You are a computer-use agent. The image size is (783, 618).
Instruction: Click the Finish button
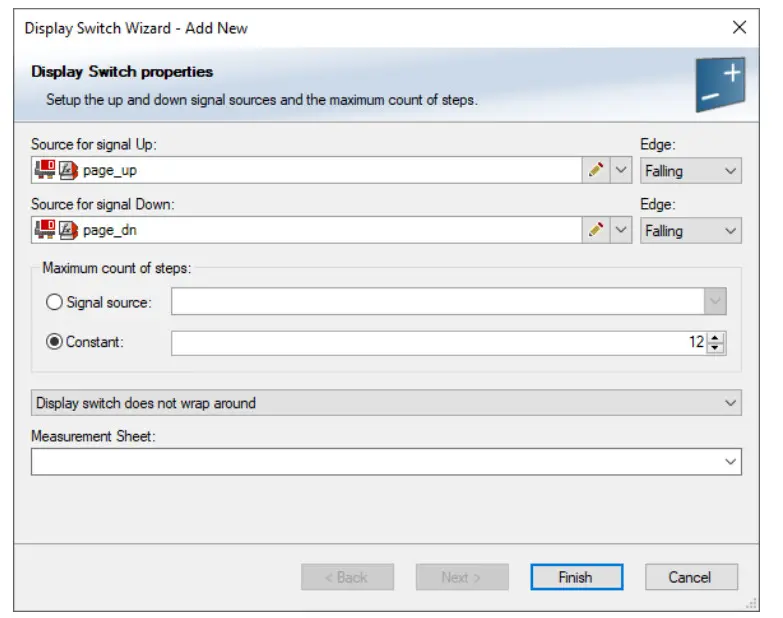point(576,577)
